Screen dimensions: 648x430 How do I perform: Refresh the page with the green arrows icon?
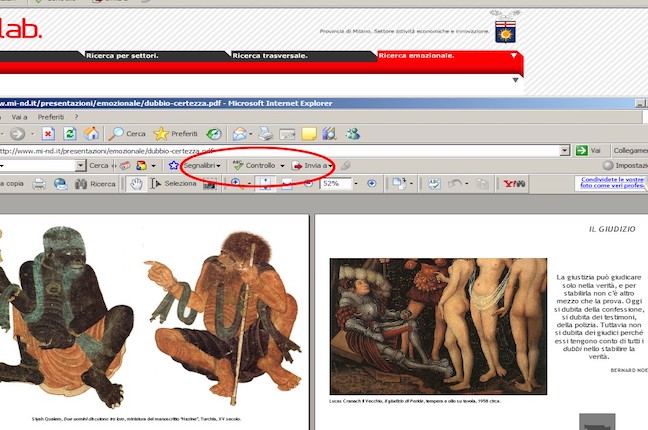(70, 134)
